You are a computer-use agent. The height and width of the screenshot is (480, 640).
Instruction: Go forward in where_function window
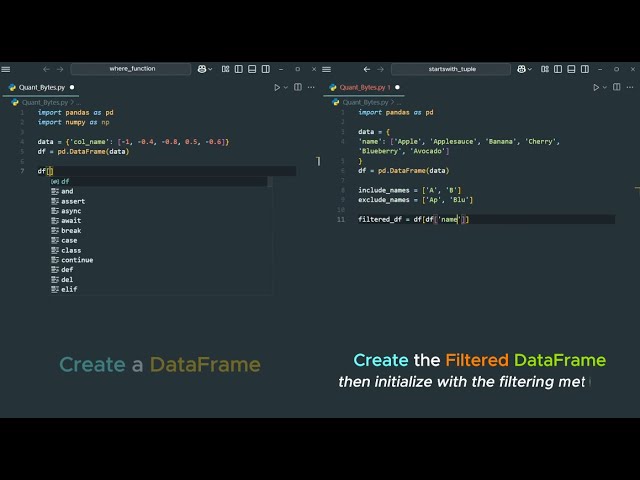[60, 69]
